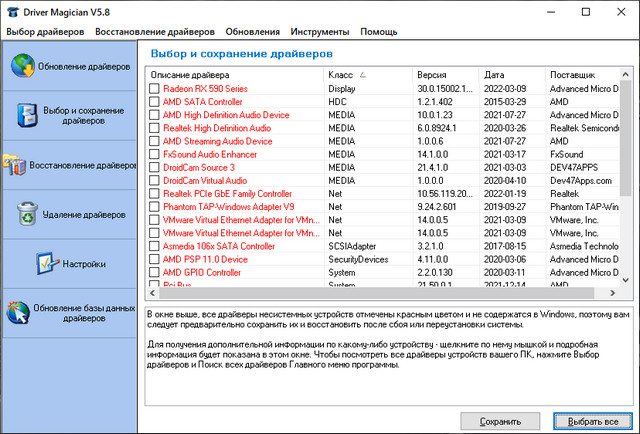Screen dimensions: 640x434
Task: Tick the Radeon RX 590 Series checkbox
Action: (154, 89)
